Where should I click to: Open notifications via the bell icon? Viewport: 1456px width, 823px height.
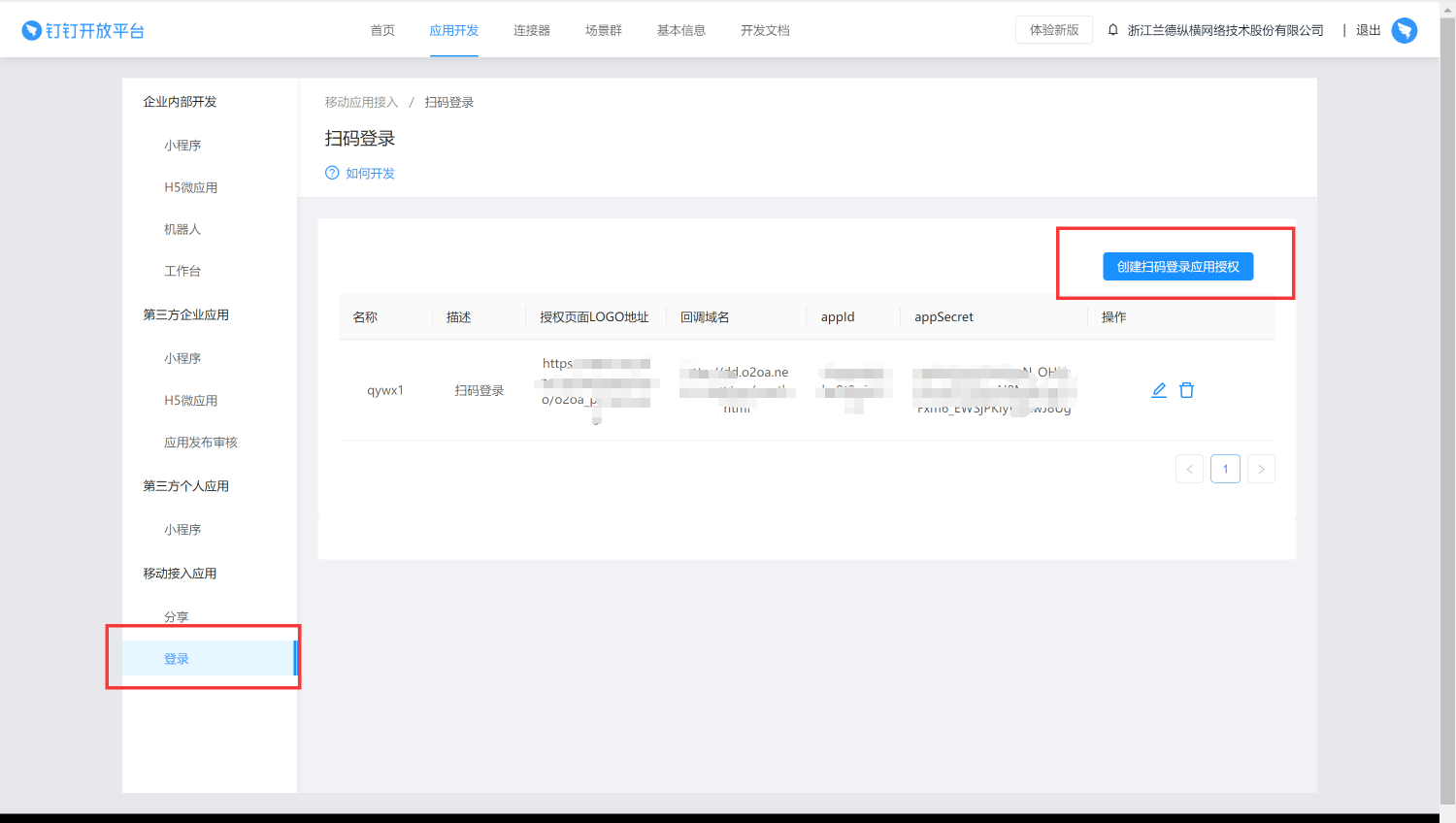click(x=1112, y=29)
